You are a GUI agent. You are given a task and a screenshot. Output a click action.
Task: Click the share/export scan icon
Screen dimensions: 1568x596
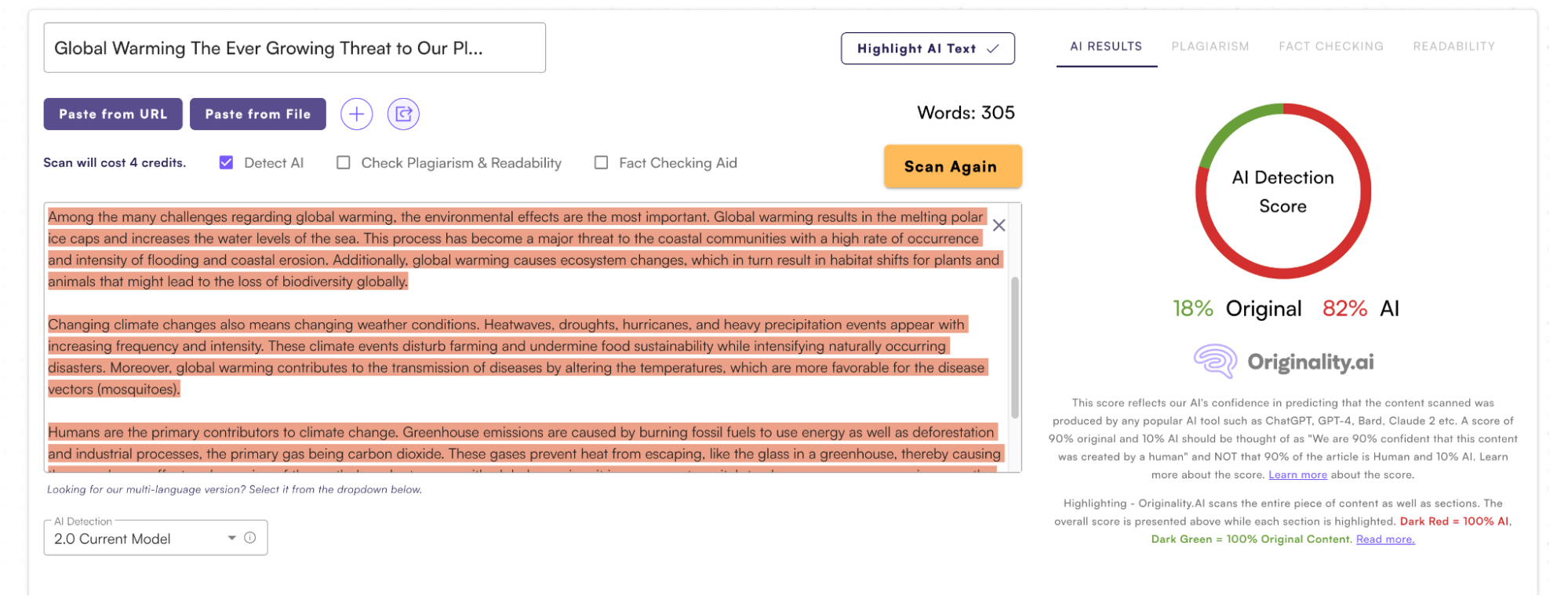[403, 114]
